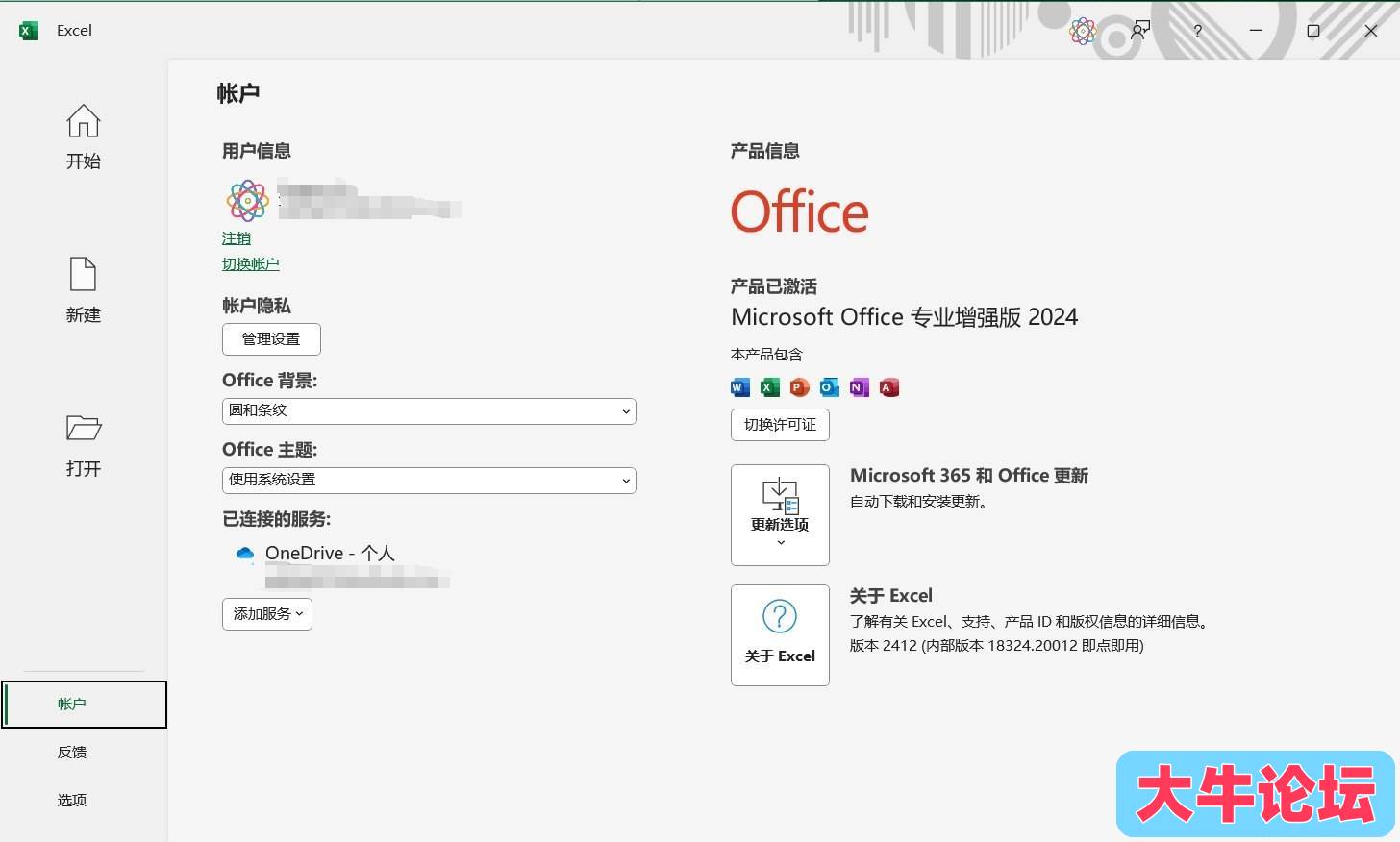Click the help question mark icon
This screenshot has height=842, width=1400.
[1197, 31]
